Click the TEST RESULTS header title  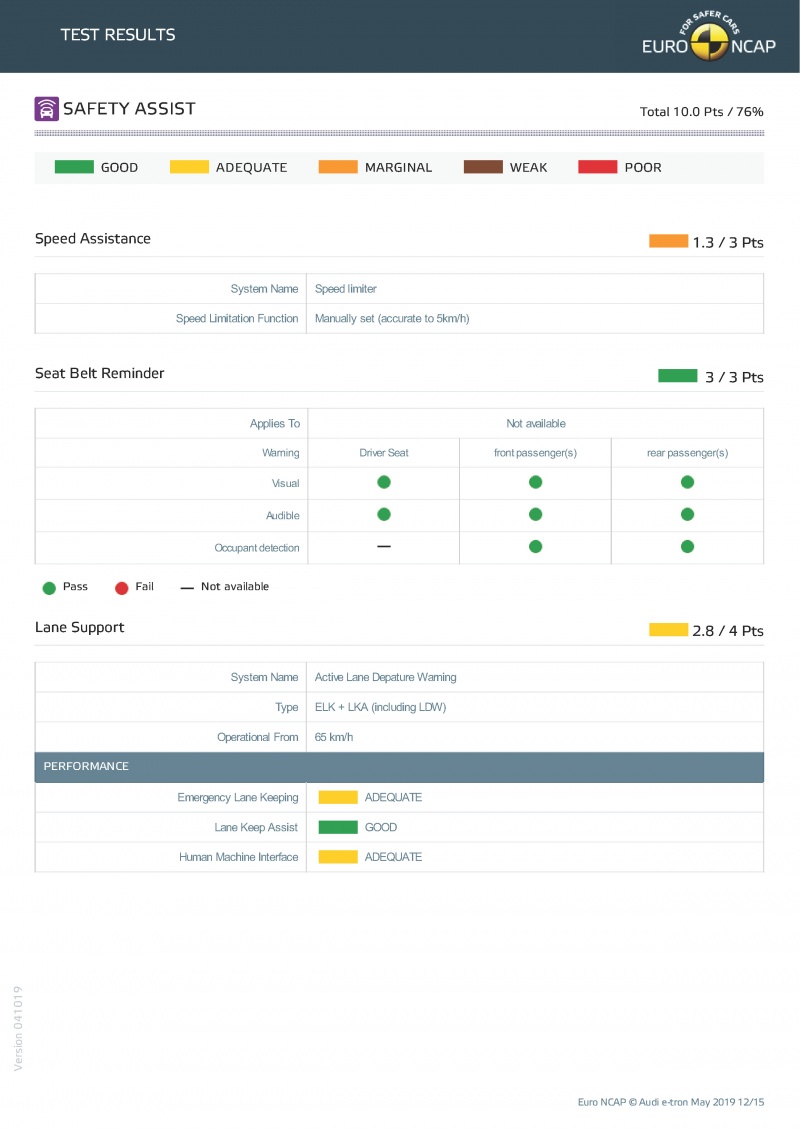coord(118,35)
